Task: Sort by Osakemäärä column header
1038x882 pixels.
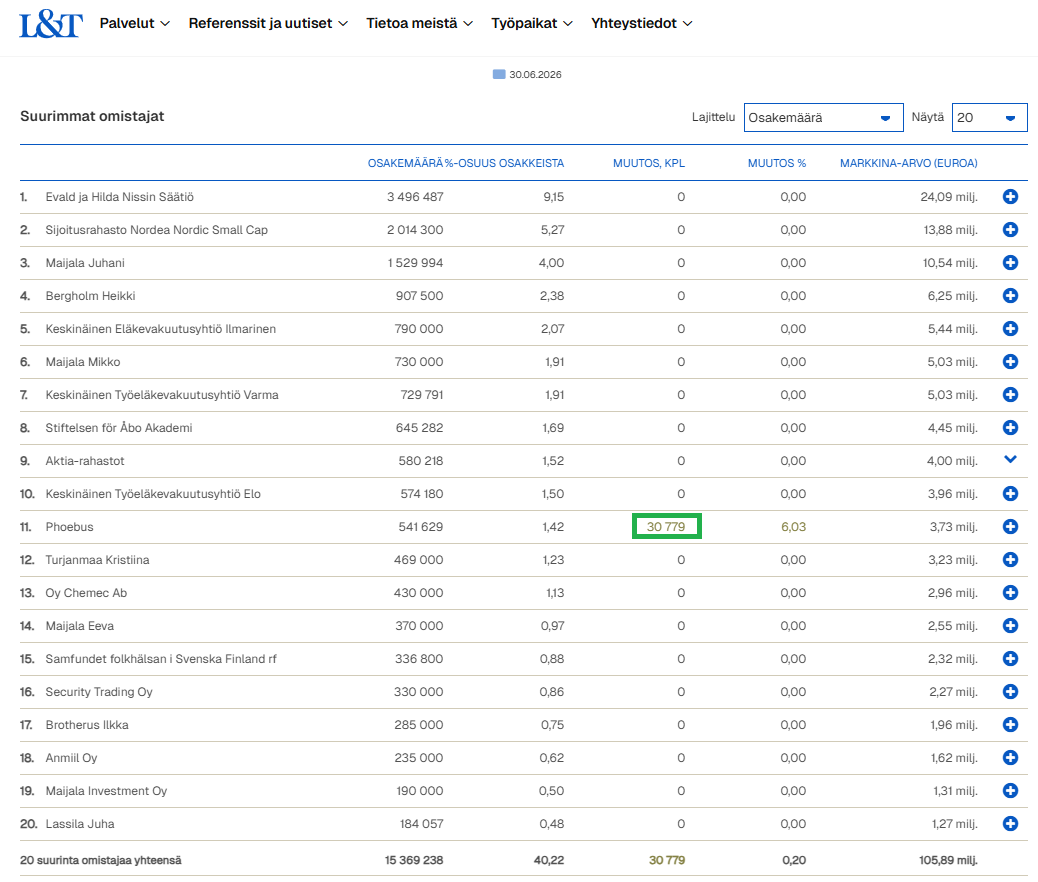Action: [405, 163]
